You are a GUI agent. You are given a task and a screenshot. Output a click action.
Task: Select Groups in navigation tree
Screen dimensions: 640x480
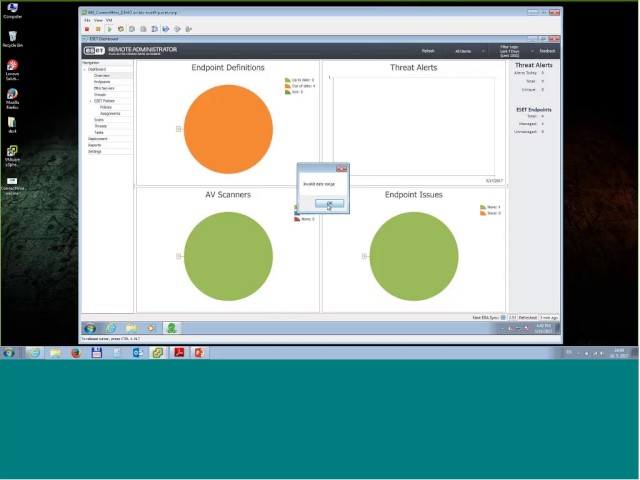tap(100, 95)
